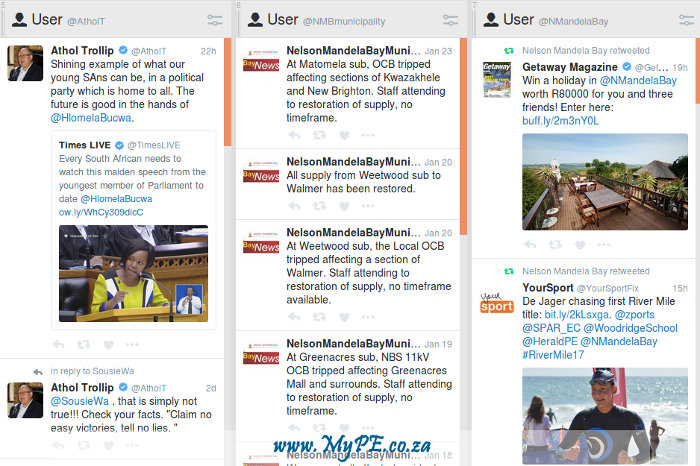The image size is (700, 466).
Task: Open Getaway Magazine profile avatar
Action: click(x=497, y=79)
